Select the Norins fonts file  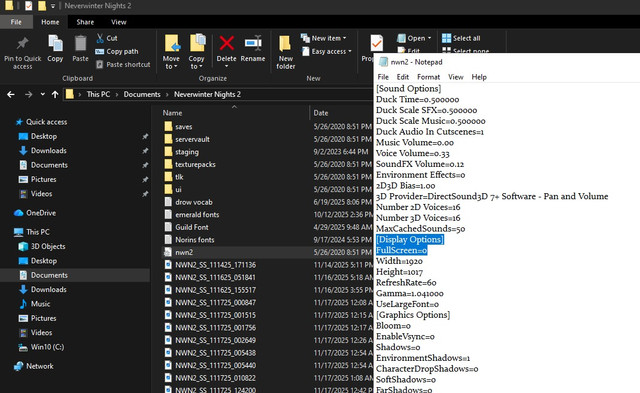(189, 240)
